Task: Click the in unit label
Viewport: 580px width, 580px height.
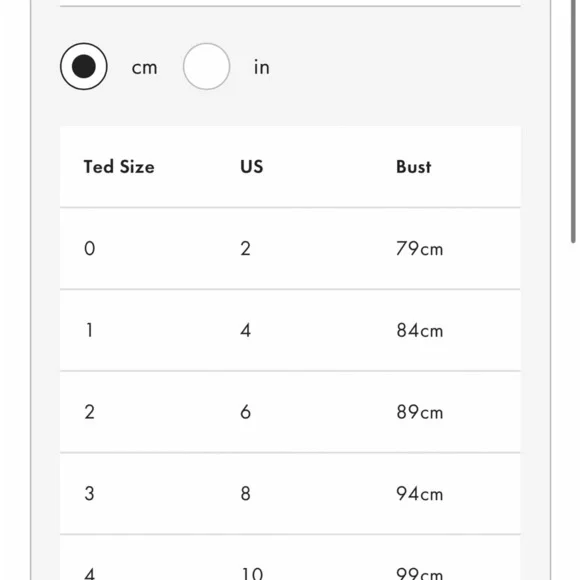Action: [262, 67]
